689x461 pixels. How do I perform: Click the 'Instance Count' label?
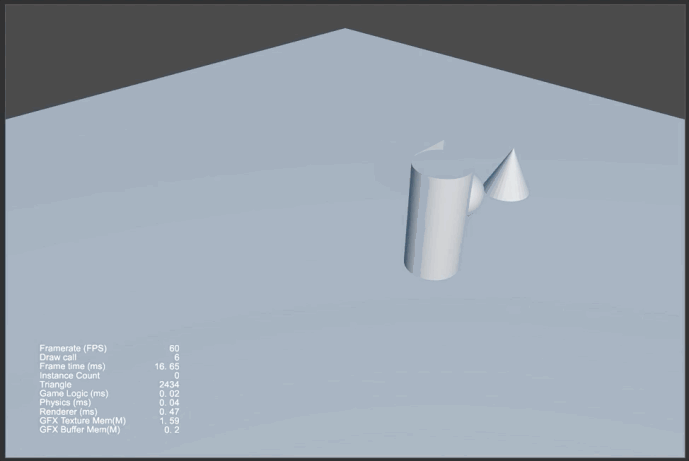click(x=69, y=375)
